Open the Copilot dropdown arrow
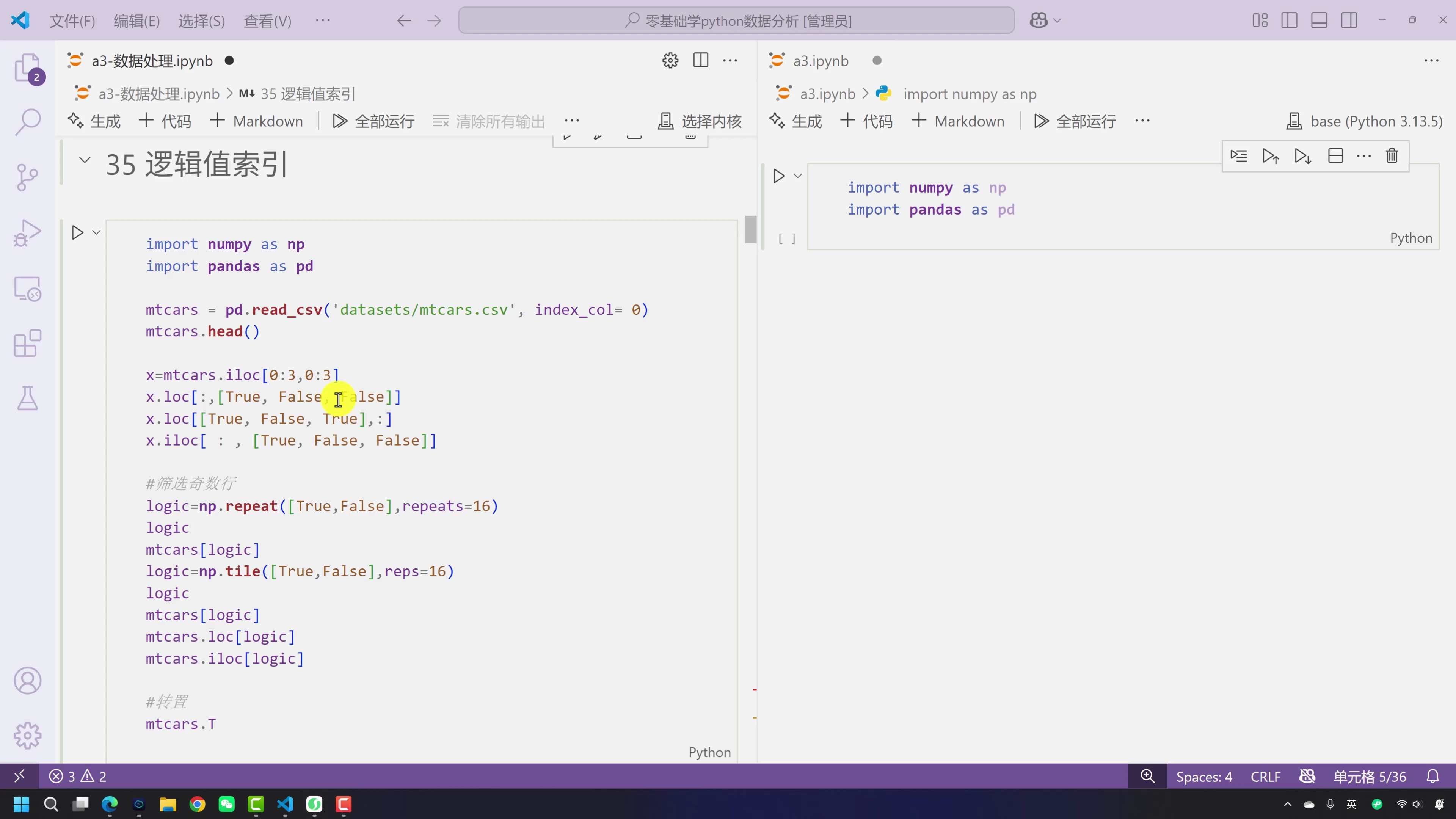Viewport: 1456px width, 819px height. tap(1057, 20)
